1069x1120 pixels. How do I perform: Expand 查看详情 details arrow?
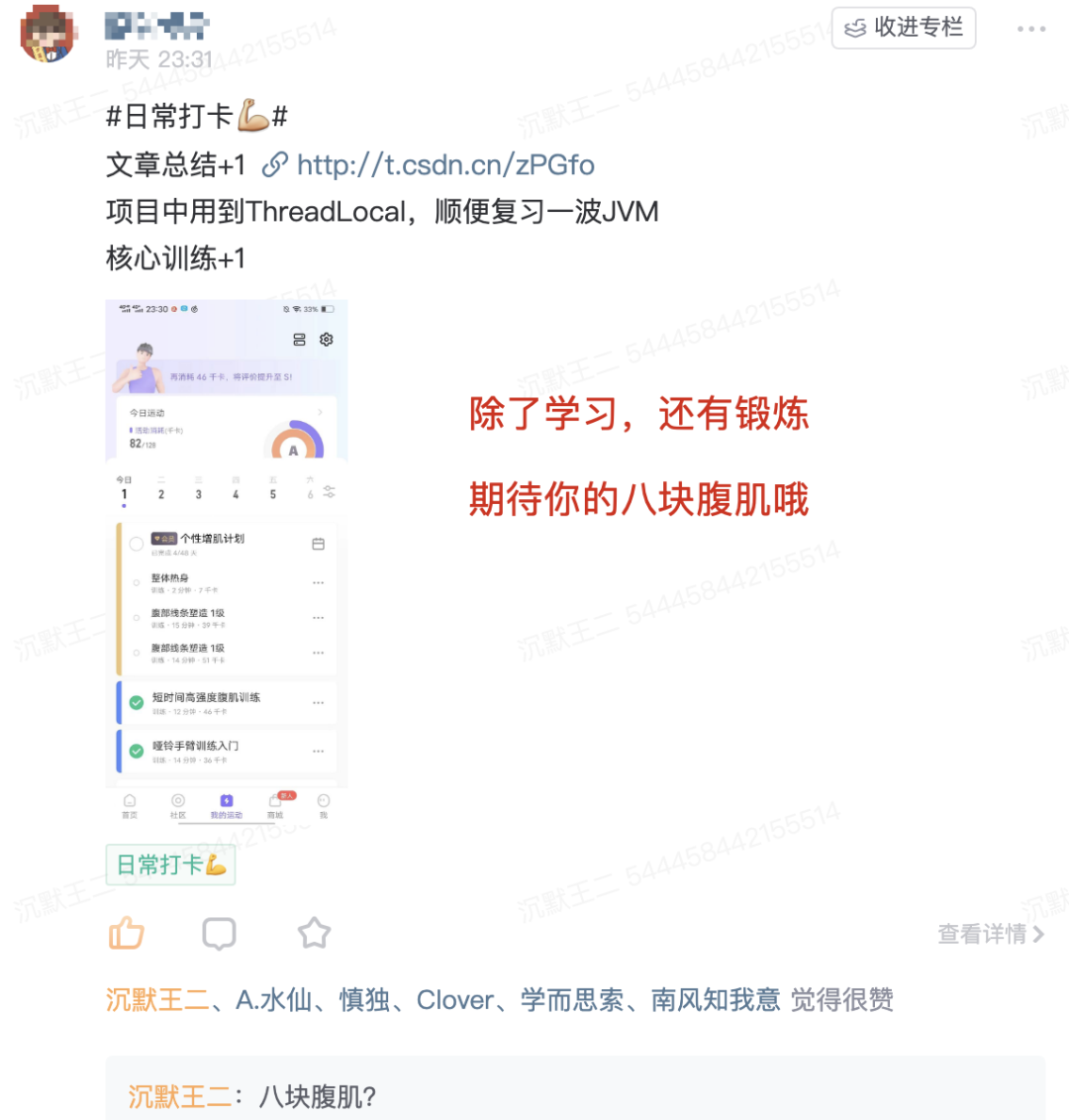coord(991,934)
